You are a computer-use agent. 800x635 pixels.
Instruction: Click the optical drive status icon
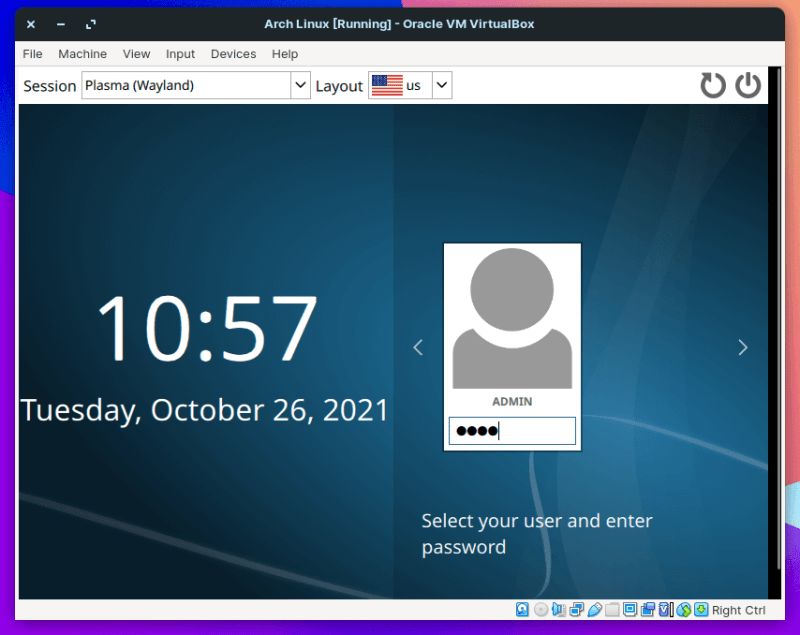pyautogui.click(x=541, y=609)
